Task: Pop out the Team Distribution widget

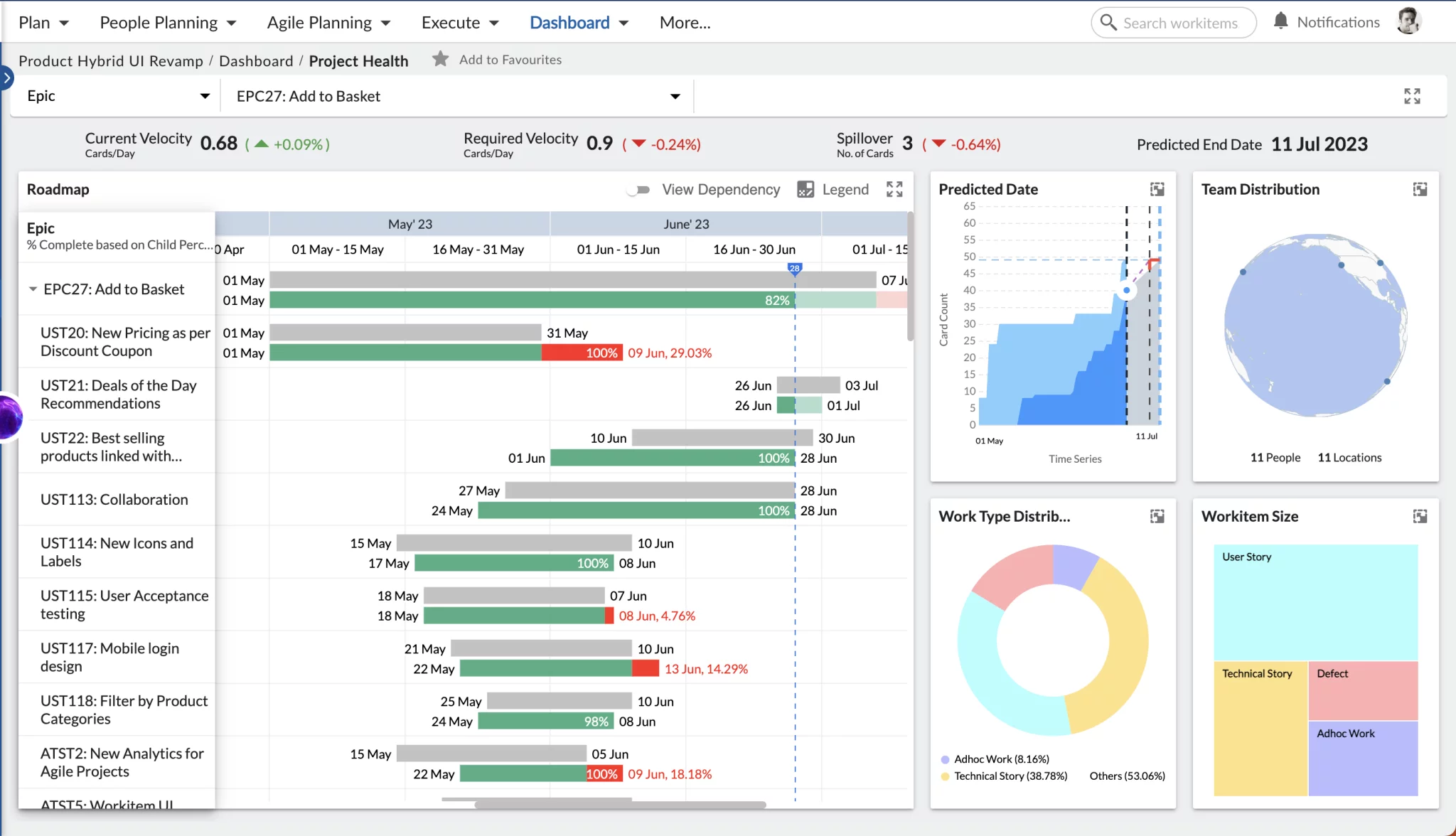Action: pyautogui.click(x=1420, y=189)
